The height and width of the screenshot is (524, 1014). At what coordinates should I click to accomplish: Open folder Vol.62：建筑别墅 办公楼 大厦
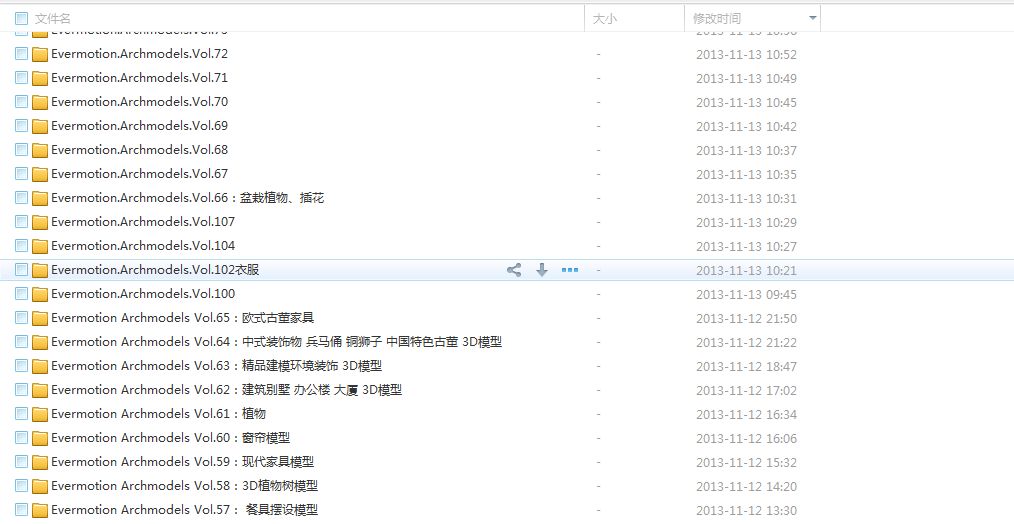click(x=226, y=389)
